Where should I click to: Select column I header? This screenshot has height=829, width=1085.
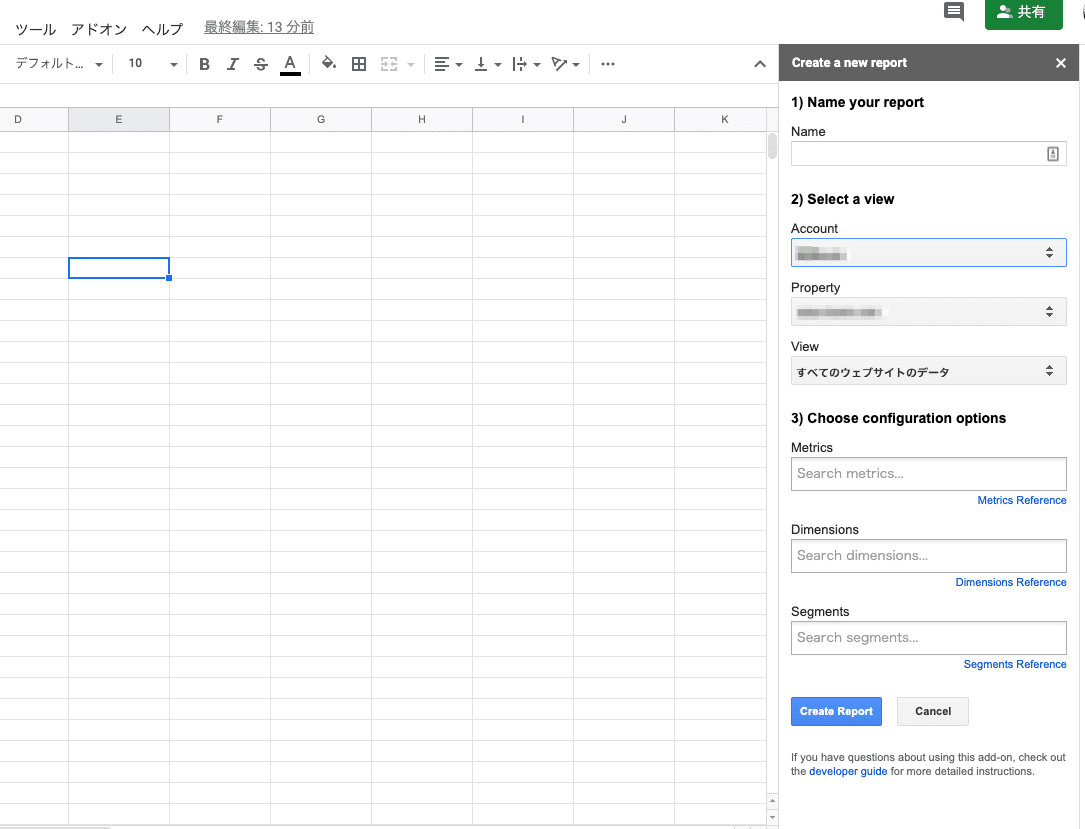point(523,120)
